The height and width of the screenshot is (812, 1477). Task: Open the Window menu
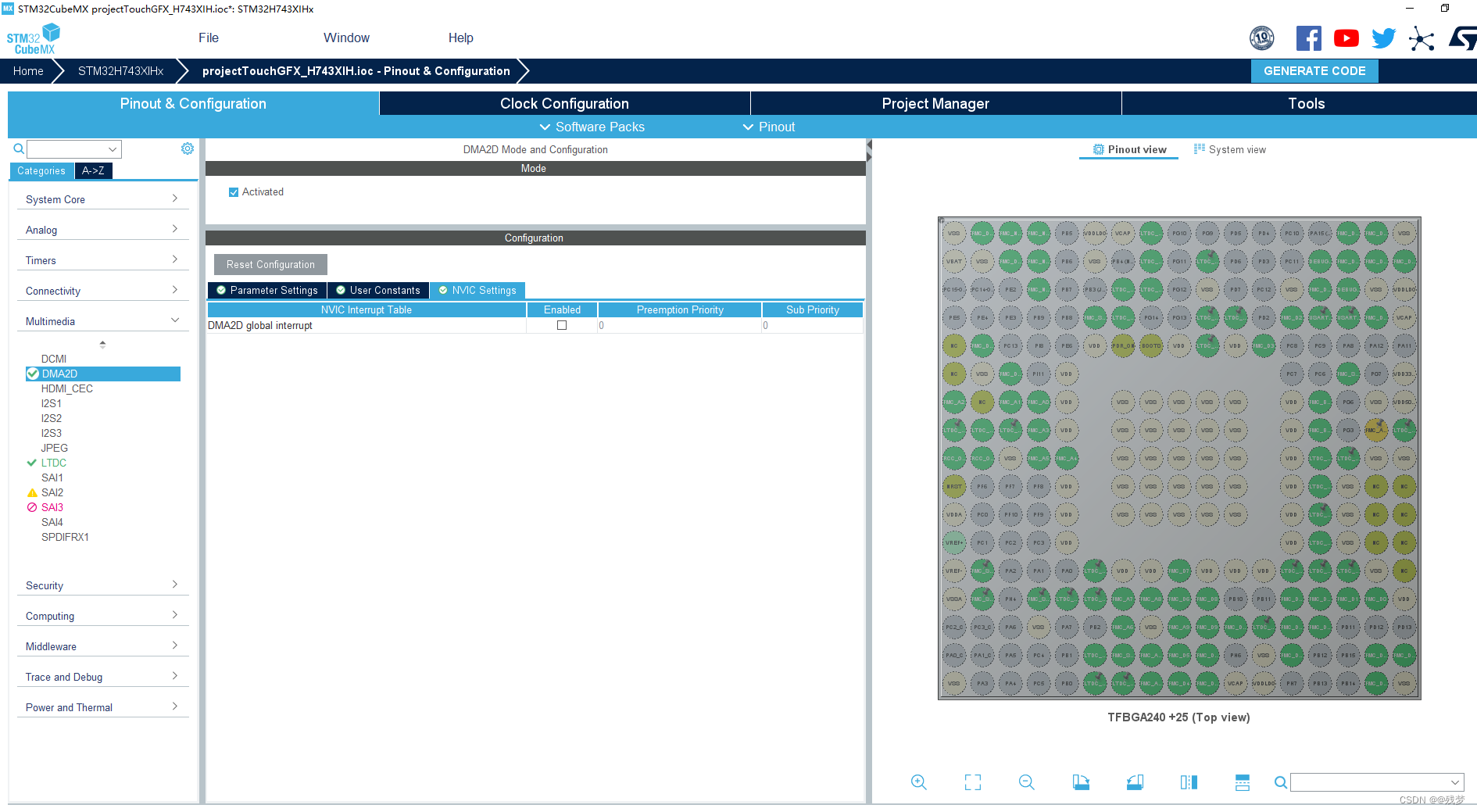pos(346,38)
